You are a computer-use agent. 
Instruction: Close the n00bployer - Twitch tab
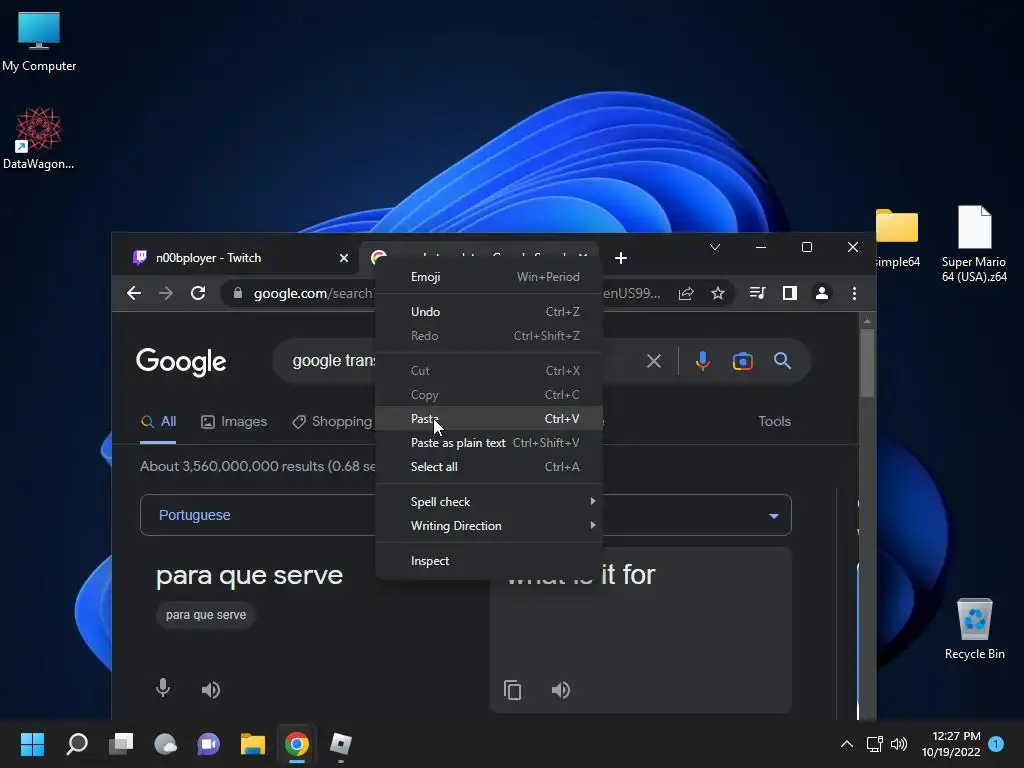click(x=344, y=258)
